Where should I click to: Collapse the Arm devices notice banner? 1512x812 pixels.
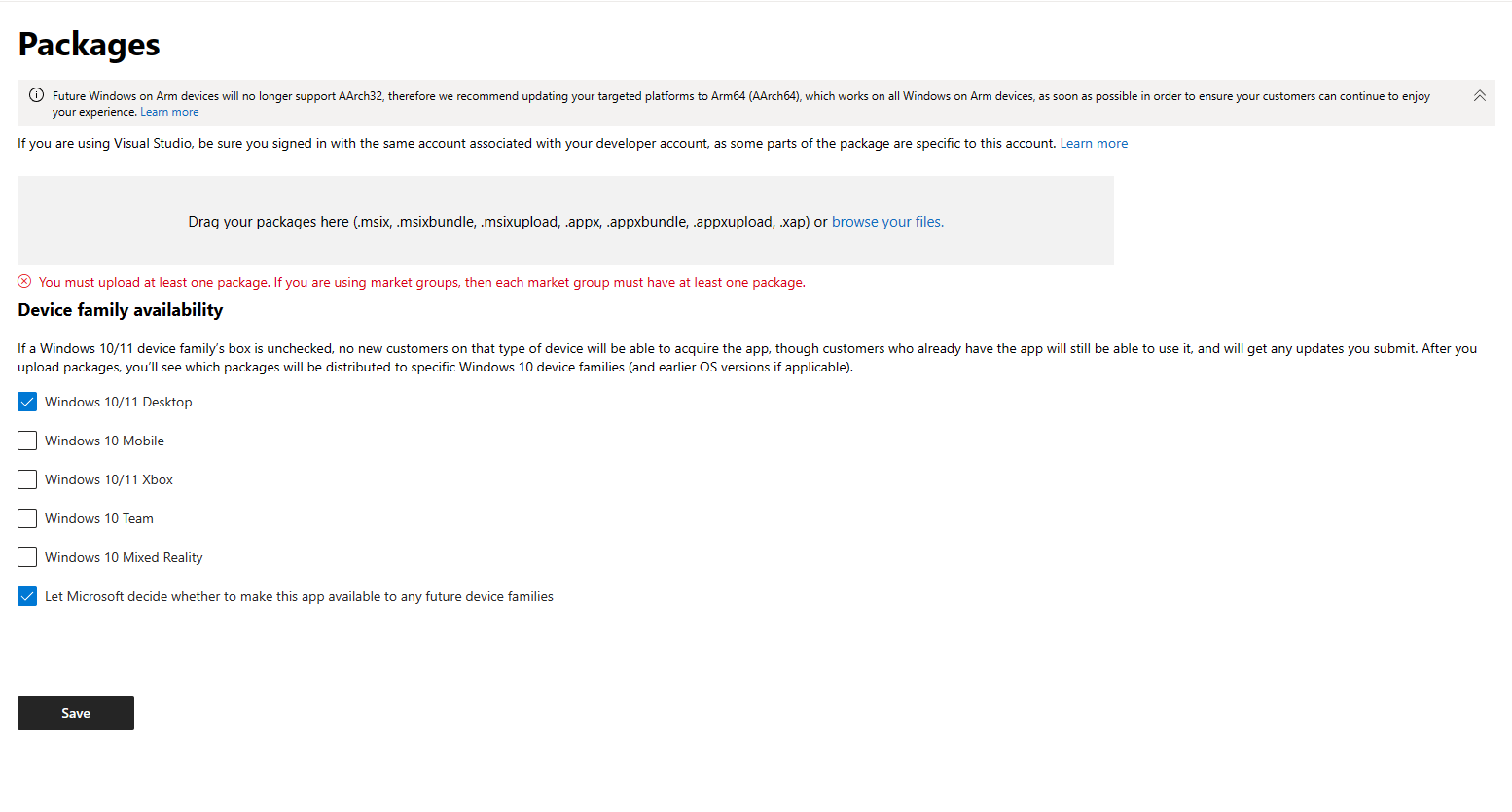pos(1479,96)
